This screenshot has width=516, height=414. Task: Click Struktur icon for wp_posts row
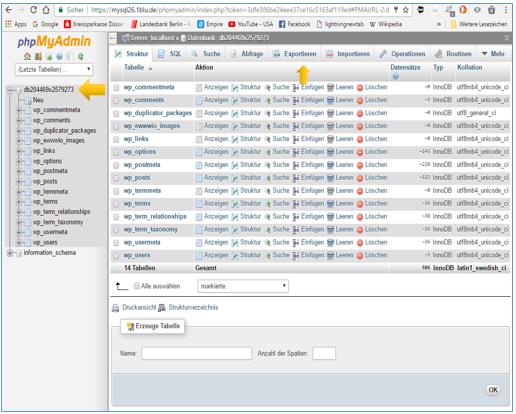coord(235,178)
